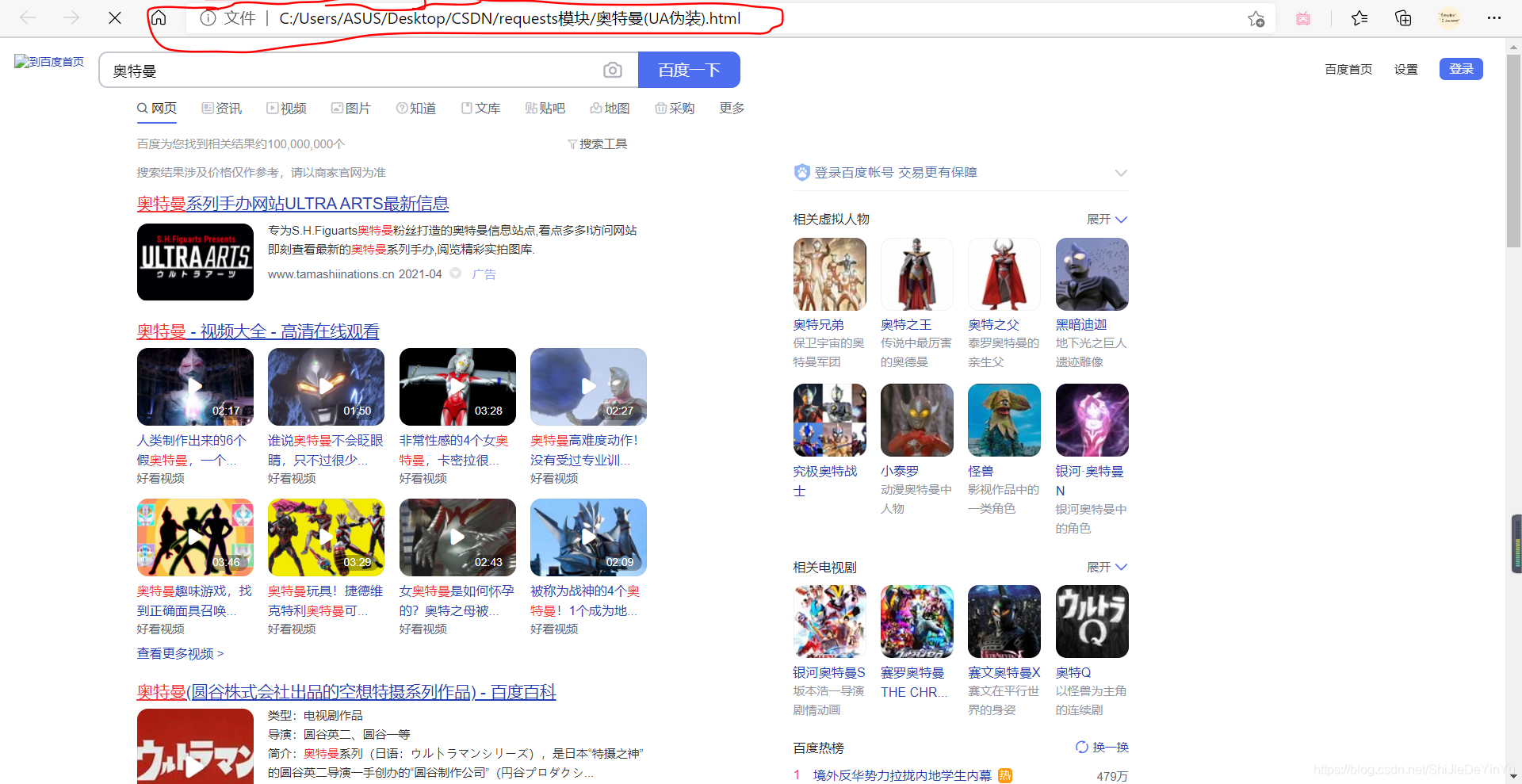1522x784 pixels.
Task: Click the shield icon beside login notice
Action: [x=801, y=172]
